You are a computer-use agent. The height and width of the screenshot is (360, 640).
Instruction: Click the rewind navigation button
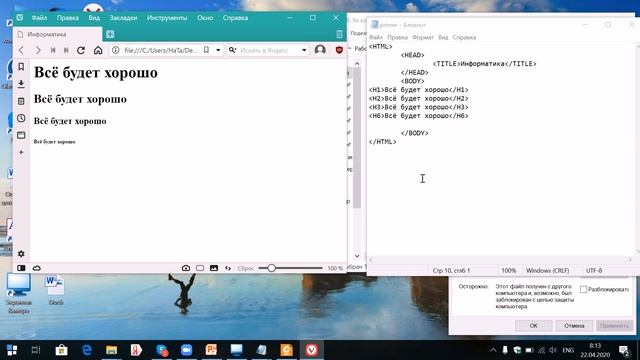point(53,50)
